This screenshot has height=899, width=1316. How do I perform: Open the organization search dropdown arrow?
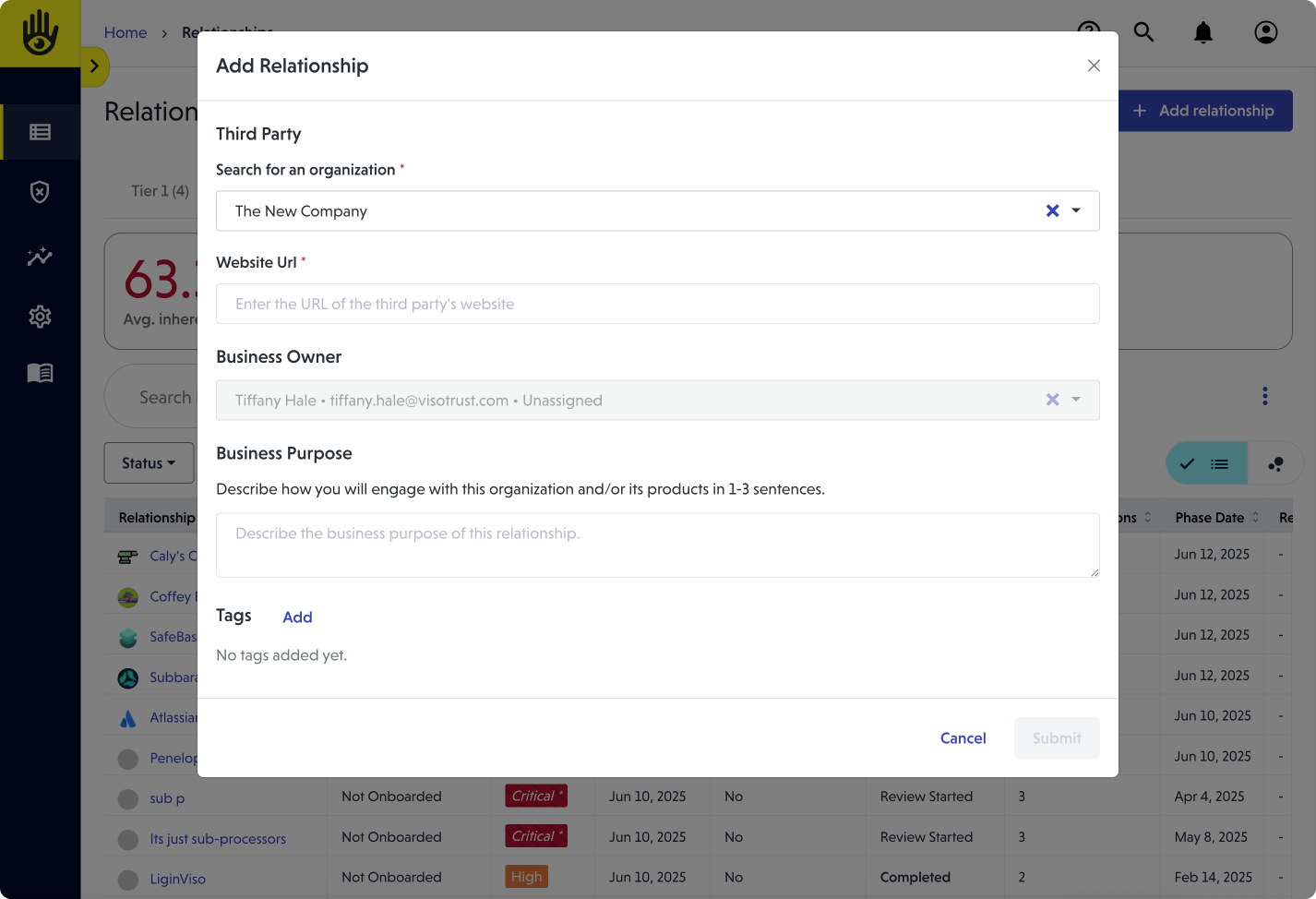coord(1076,210)
